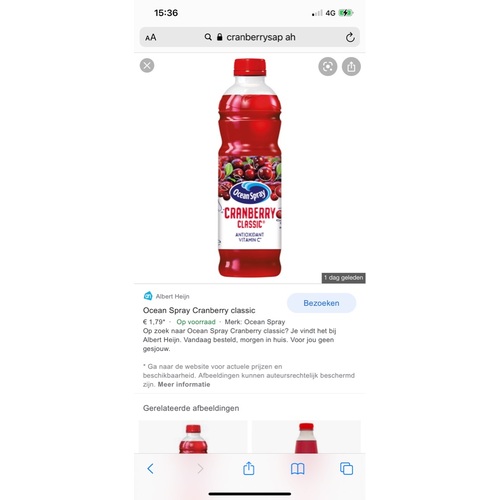Go back with Safari back arrow
The height and width of the screenshot is (500, 500).
pos(150,469)
